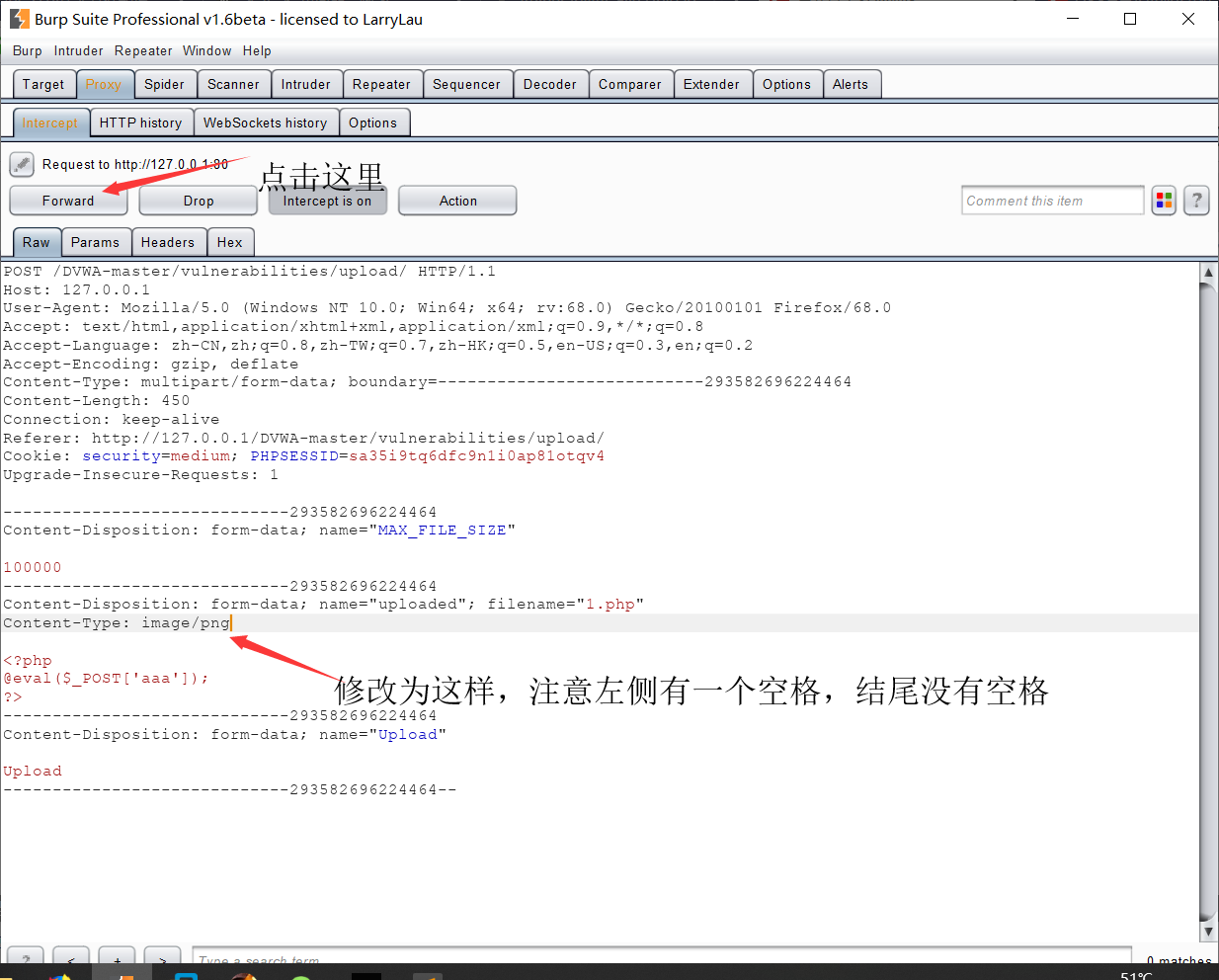Viewport: 1219px width, 980px height.
Task: Click the Upgrade-Insecure-Requests header
Action: point(140,474)
